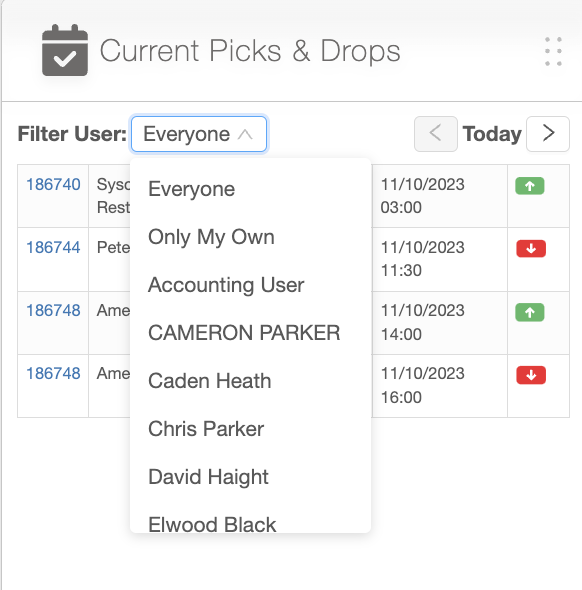Open the widget drag handle dots

[x=553, y=52]
